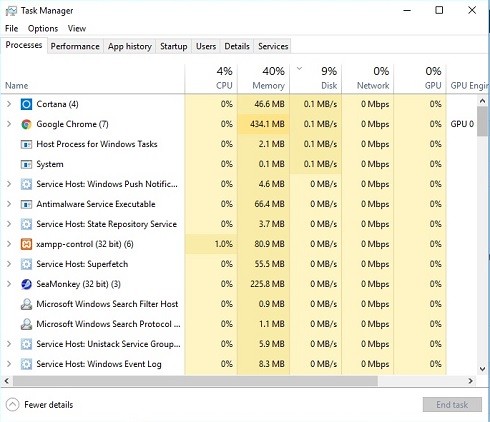The image size is (490, 422).
Task: Select the Antimalware 66.4 MB memory cell
Action: [263, 204]
